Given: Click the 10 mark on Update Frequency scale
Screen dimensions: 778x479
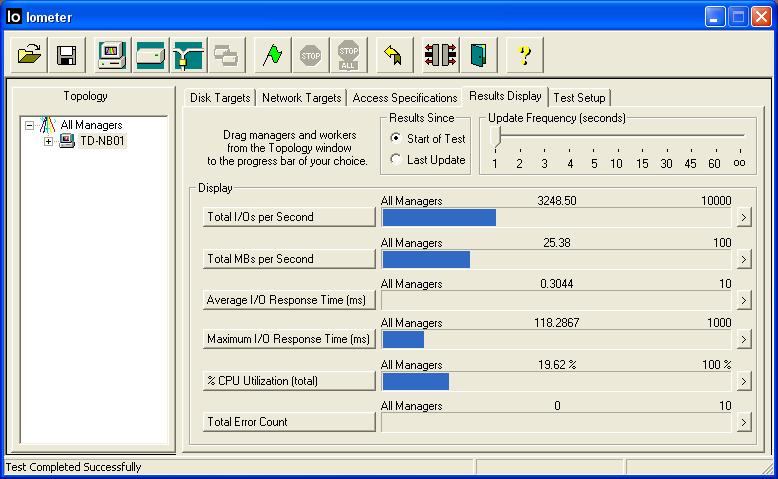Looking at the screenshot, I should click(x=616, y=163).
